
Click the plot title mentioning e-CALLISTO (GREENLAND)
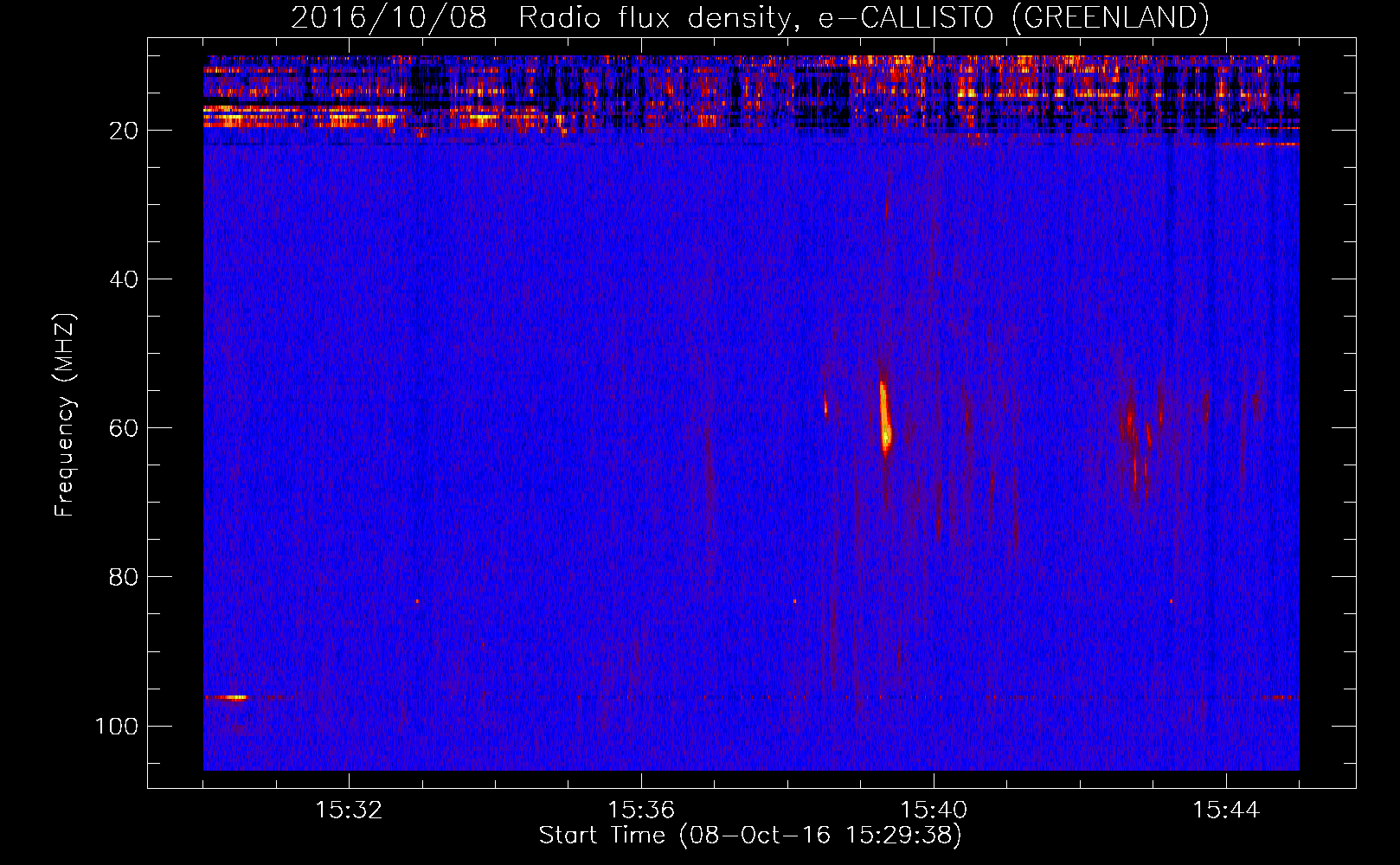(x=749, y=17)
